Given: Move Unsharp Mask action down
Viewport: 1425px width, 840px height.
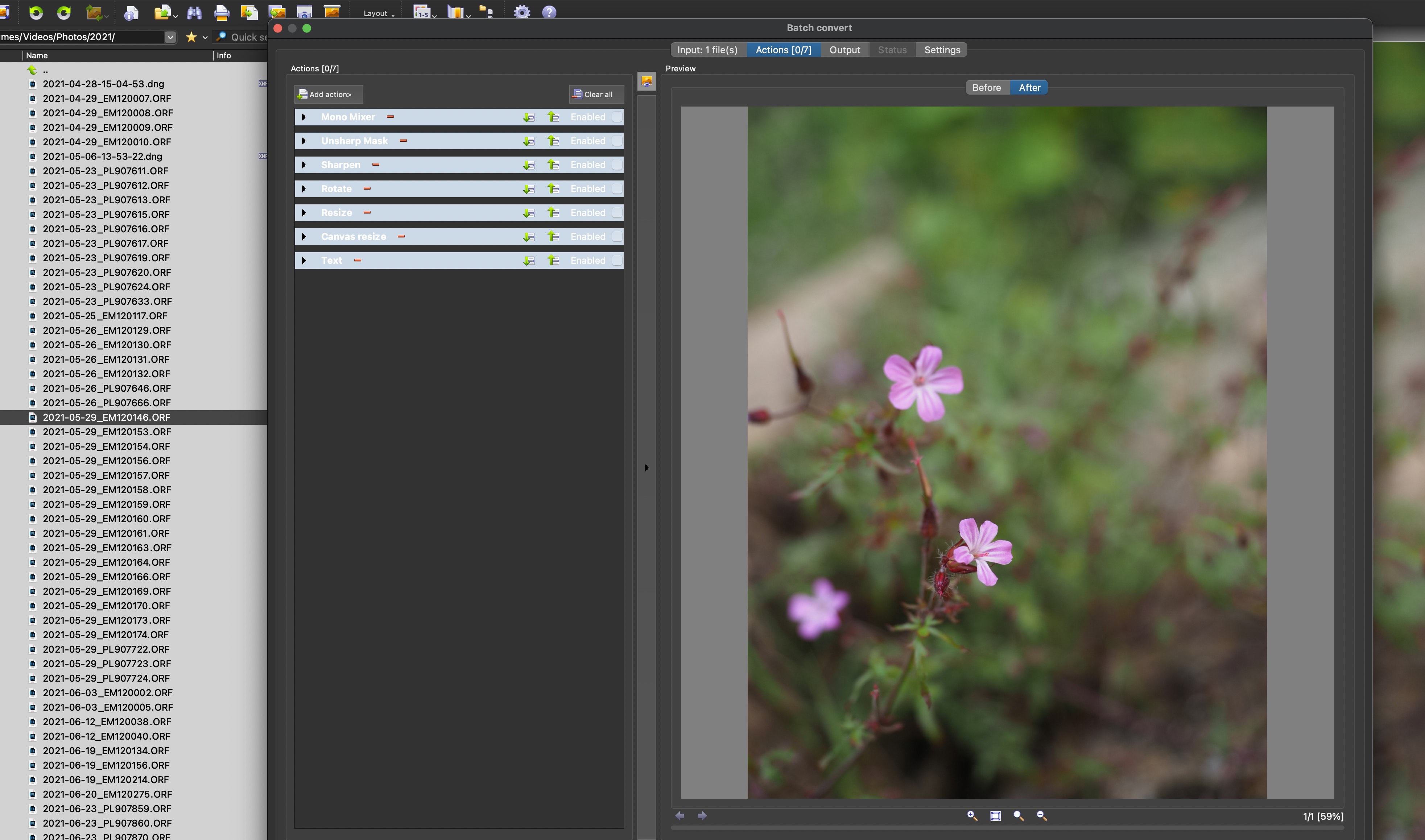Looking at the screenshot, I should click(x=528, y=141).
